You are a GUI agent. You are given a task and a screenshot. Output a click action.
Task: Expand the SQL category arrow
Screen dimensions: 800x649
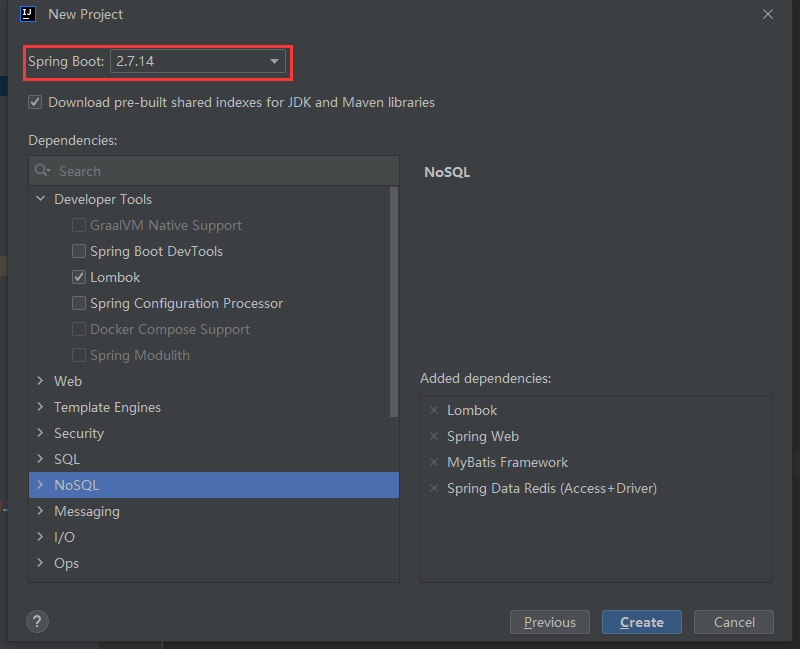(x=41, y=459)
